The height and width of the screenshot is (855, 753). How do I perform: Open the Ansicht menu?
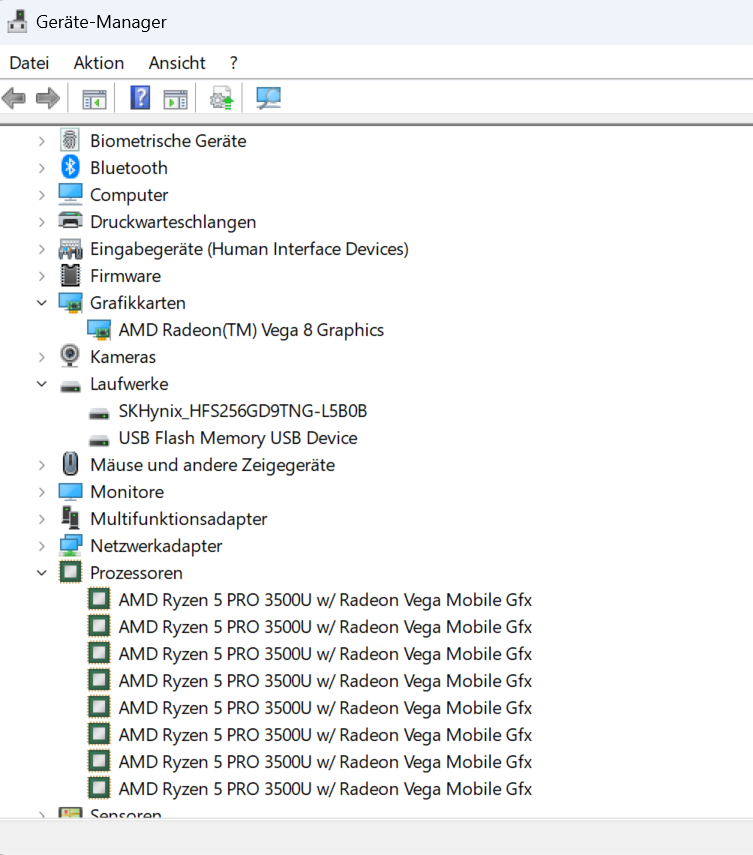[x=177, y=63]
